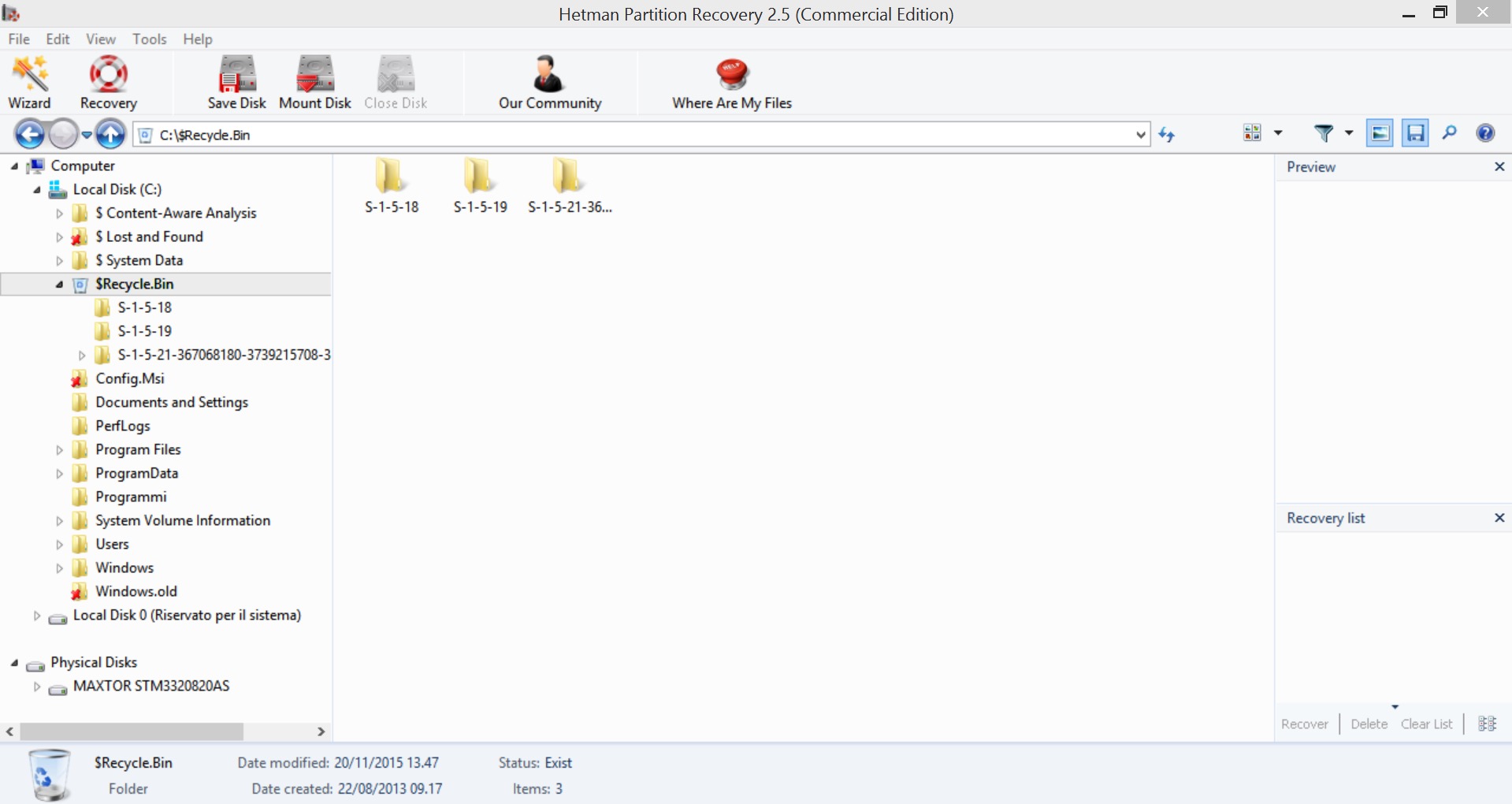Select the S-1-5-19 folder in file pane
The image size is (1512, 804).
click(480, 186)
